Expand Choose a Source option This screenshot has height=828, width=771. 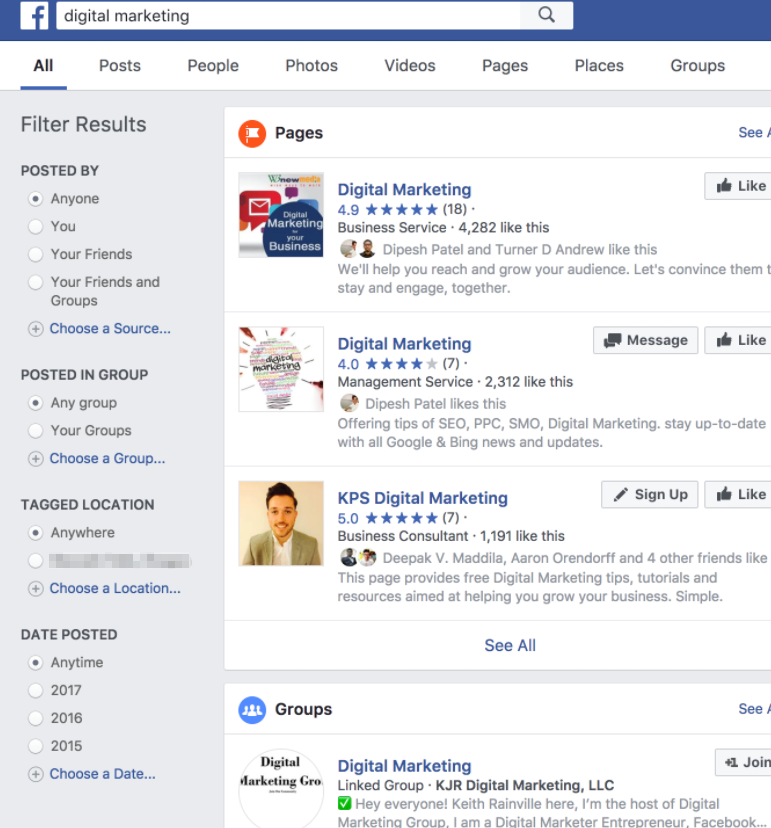(x=110, y=328)
